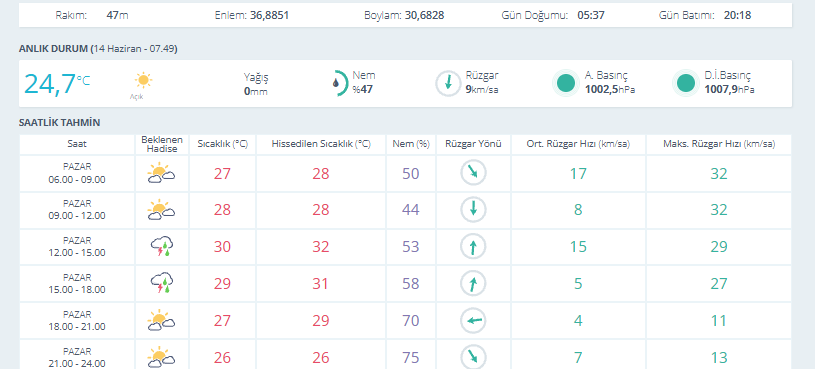815x369 pixels.
Task: Click thunderstorm icon for 15.00 - 18.00 row
Action: click(162, 284)
